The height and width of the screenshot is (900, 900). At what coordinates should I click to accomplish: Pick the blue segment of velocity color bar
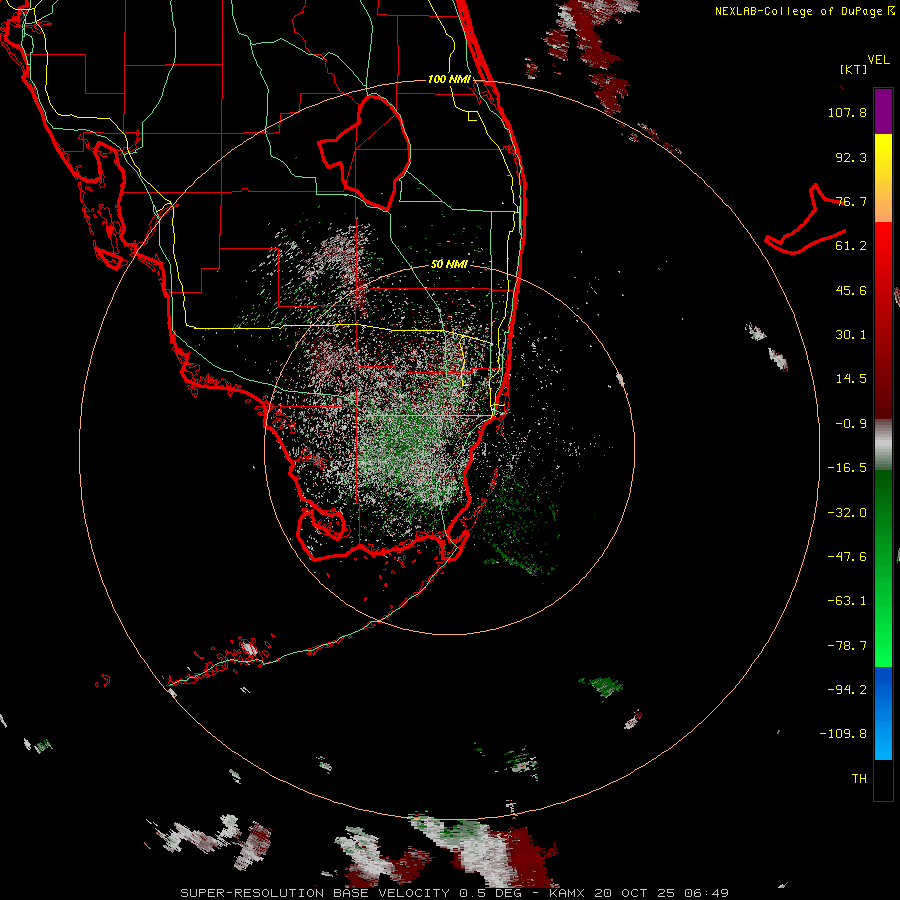pyautogui.click(x=883, y=713)
